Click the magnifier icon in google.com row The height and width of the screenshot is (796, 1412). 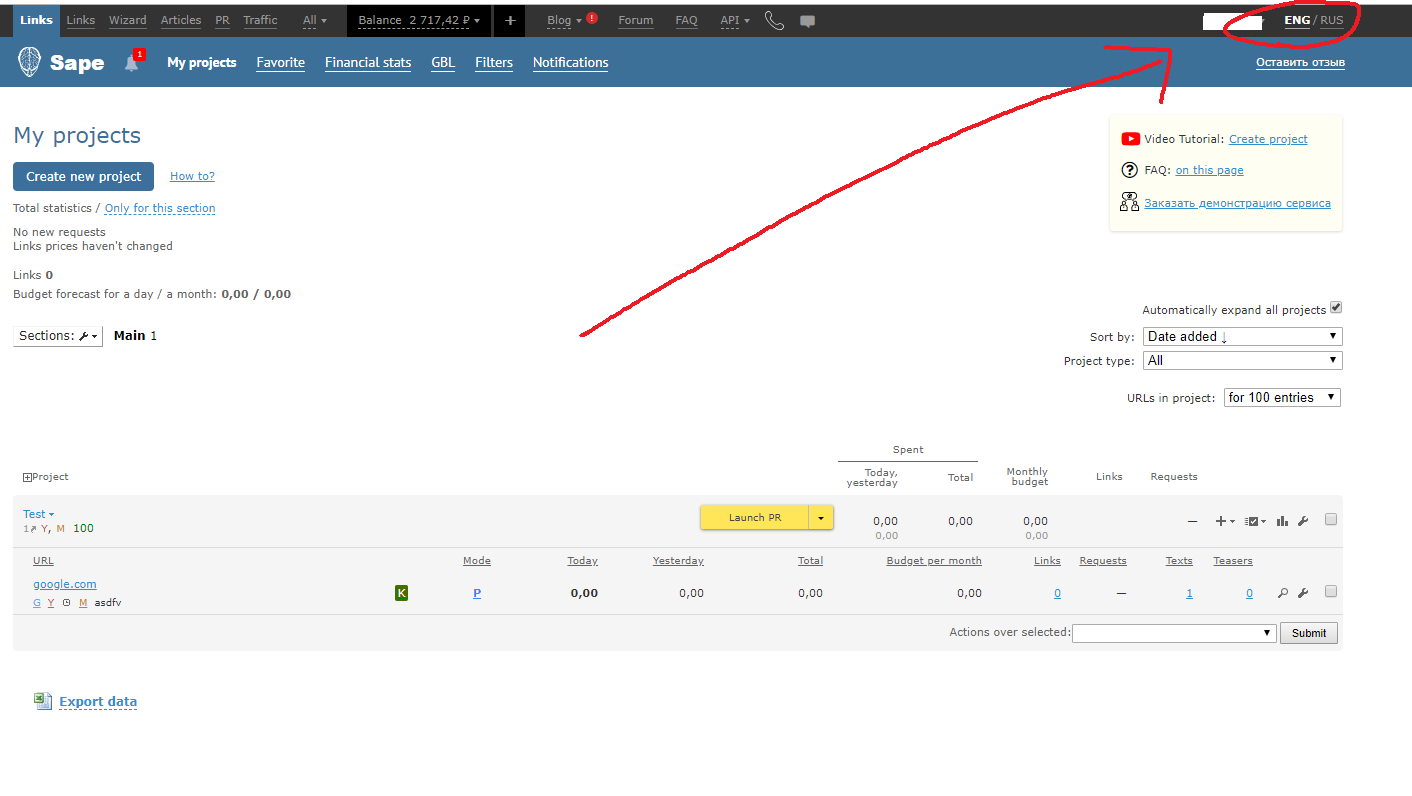point(1283,593)
